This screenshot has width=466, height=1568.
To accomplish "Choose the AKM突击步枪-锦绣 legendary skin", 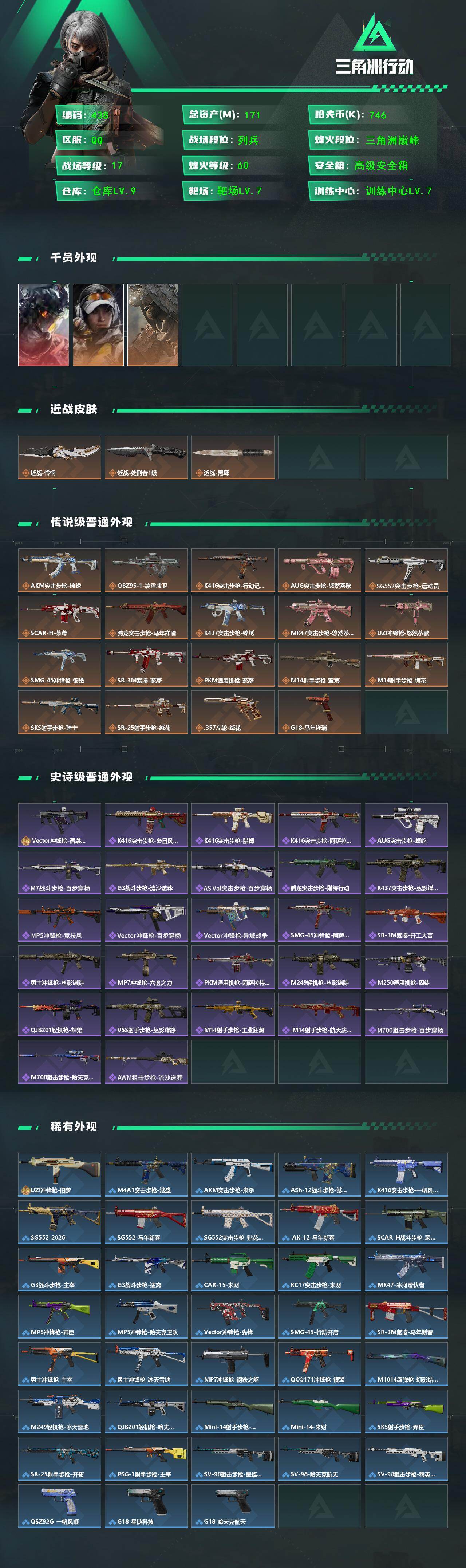I will click(x=60, y=570).
